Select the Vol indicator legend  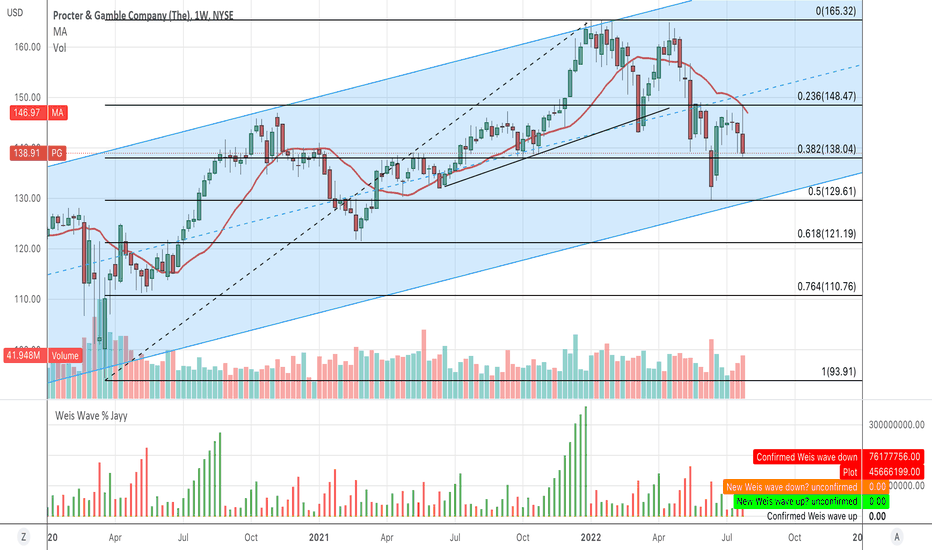[x=59, y=48]
